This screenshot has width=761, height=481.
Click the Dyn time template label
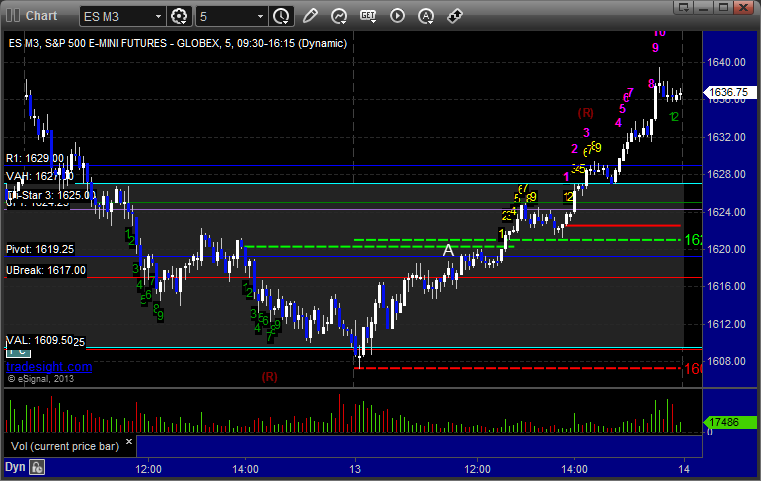(15, 467)
